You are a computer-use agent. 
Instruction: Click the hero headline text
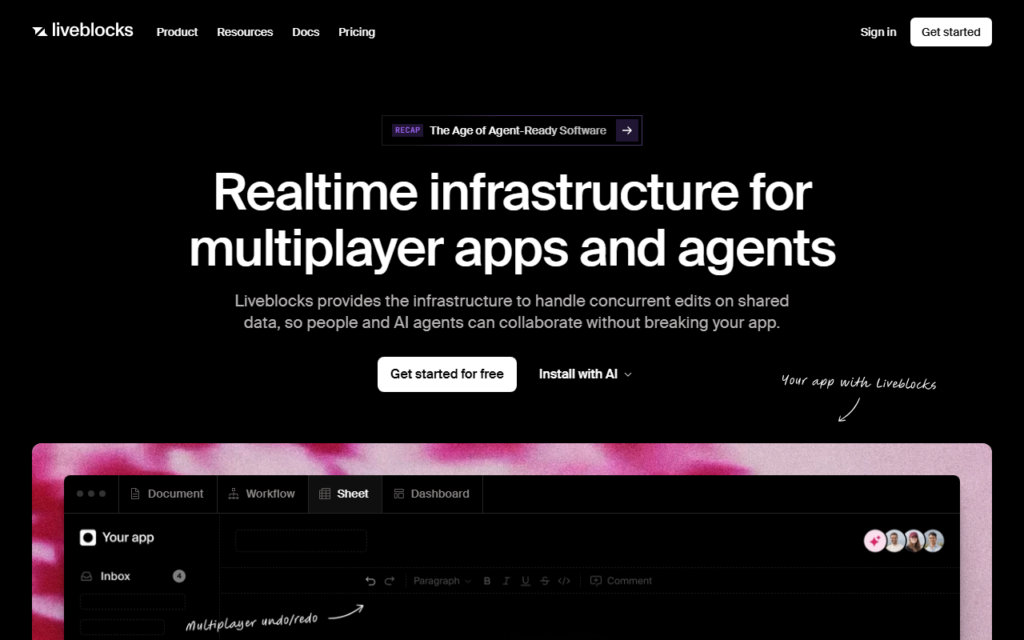point(512,220)
